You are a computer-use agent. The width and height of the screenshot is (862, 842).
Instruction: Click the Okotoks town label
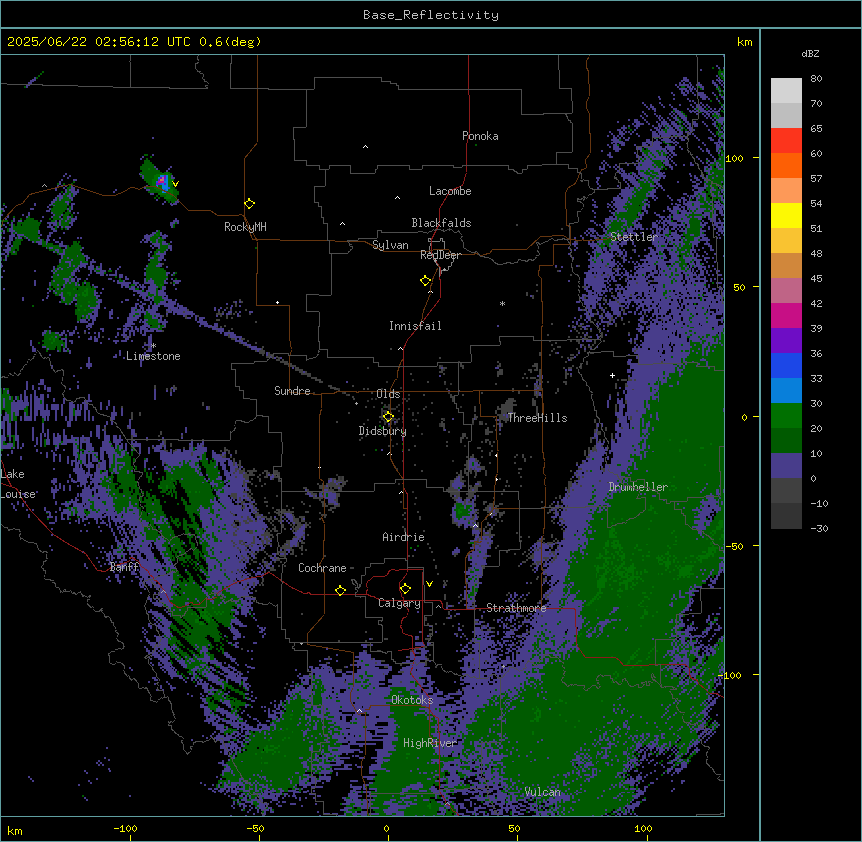coord(412,700)
